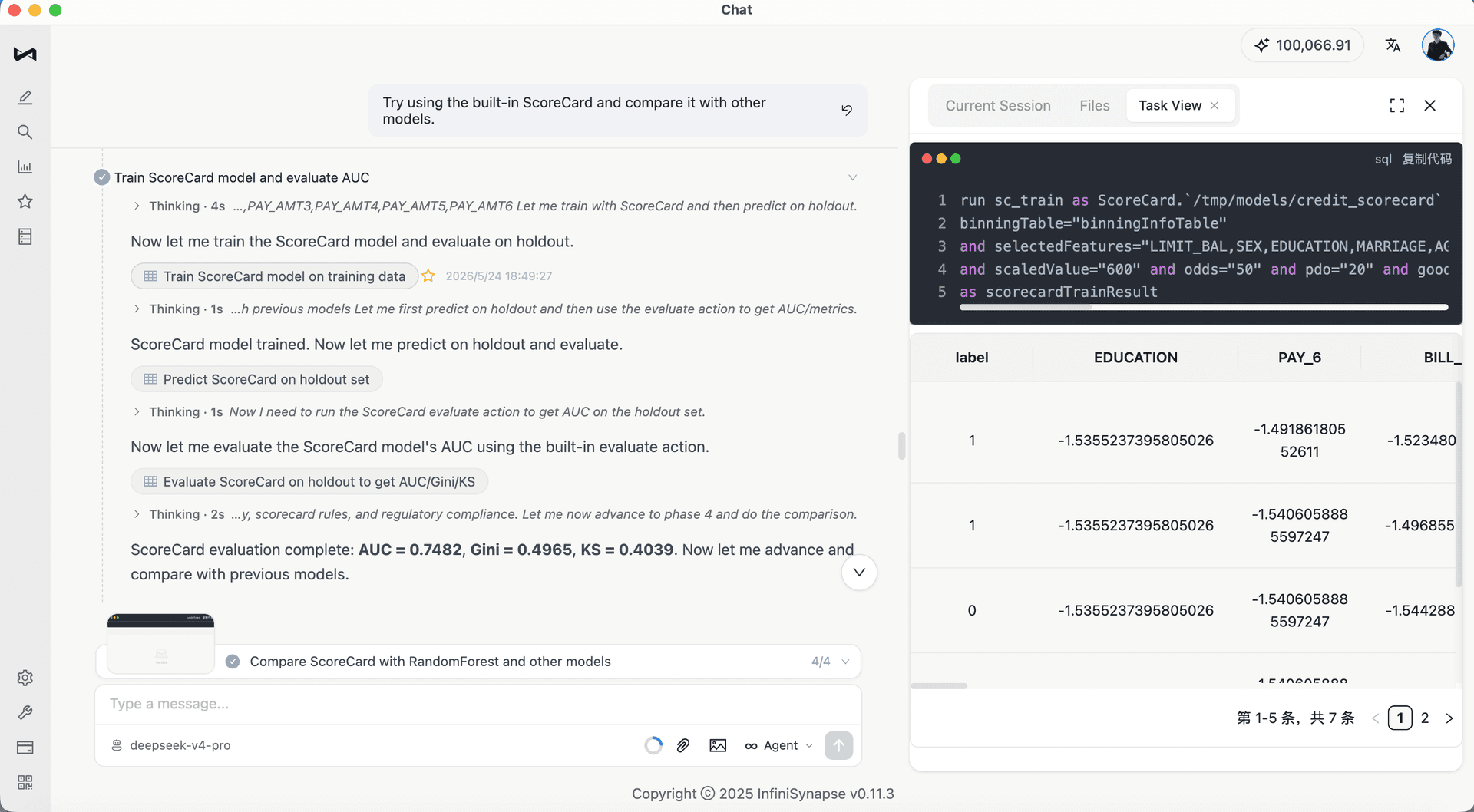
Task: Attach a file using the paperclip icon
Action: click(683, 745)
